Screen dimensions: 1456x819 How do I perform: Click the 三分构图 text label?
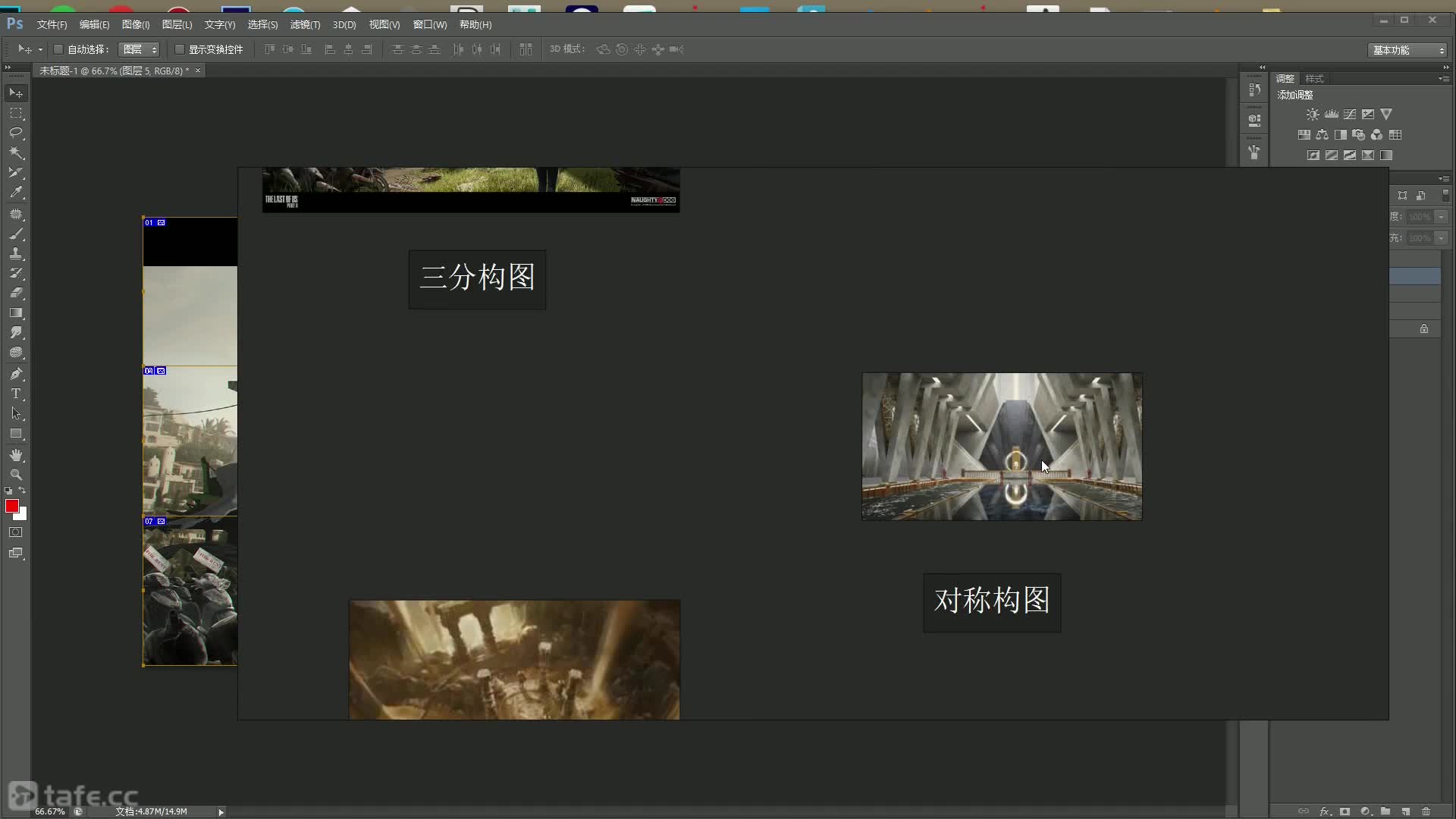tap(477, 278)
